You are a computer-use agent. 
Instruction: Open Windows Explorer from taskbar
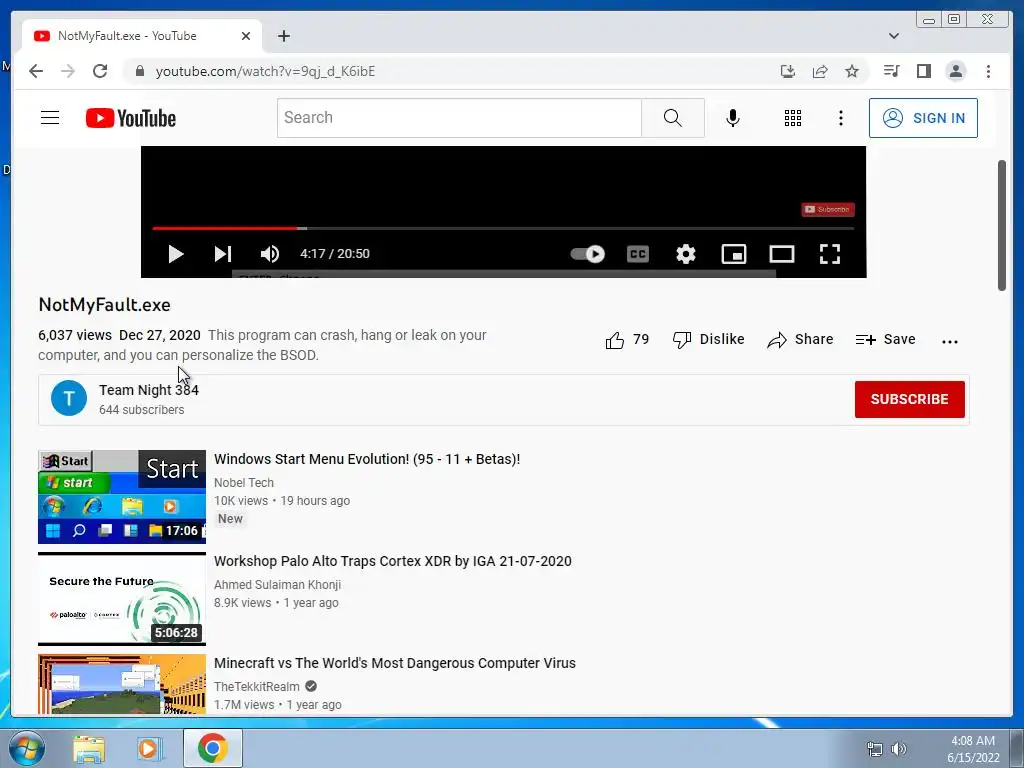[89, 749]
